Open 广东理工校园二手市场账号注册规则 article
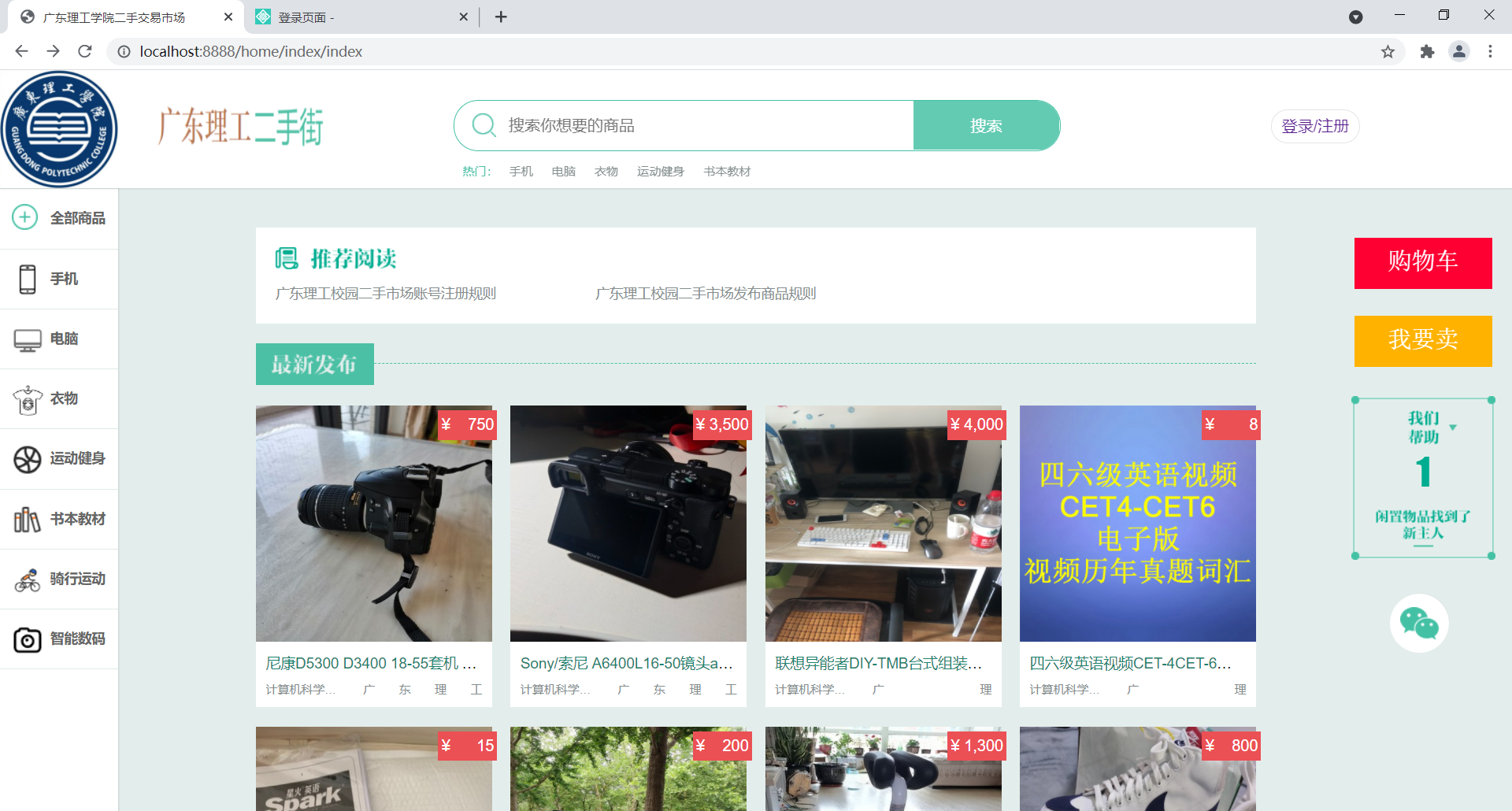 386,294
